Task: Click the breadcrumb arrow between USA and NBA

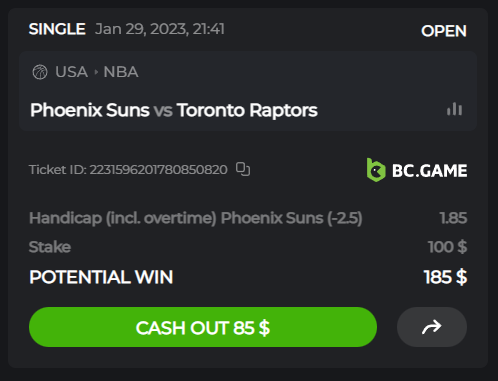Action: tap(96, 72)
